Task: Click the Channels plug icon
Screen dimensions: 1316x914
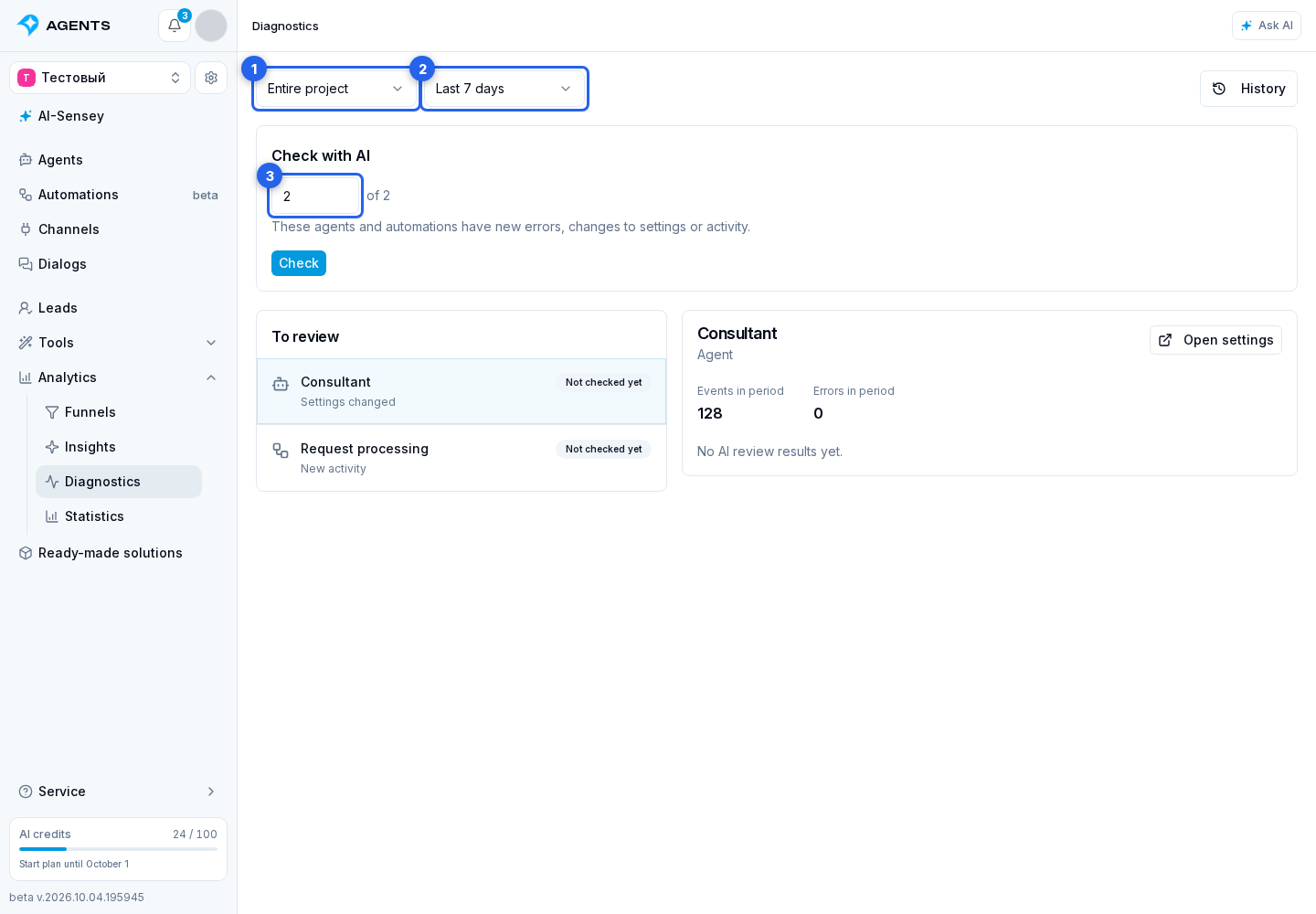Action: 26,229
